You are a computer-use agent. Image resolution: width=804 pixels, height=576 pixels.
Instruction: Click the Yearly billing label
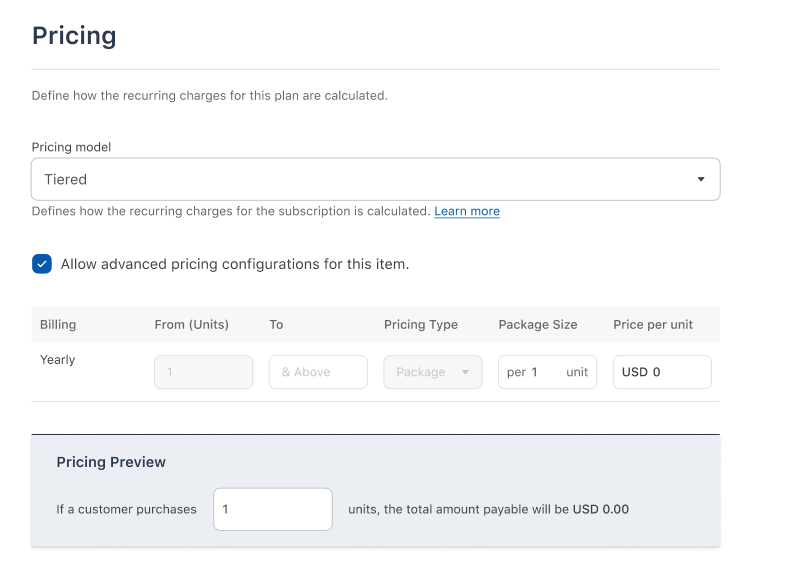pos(57,359)
